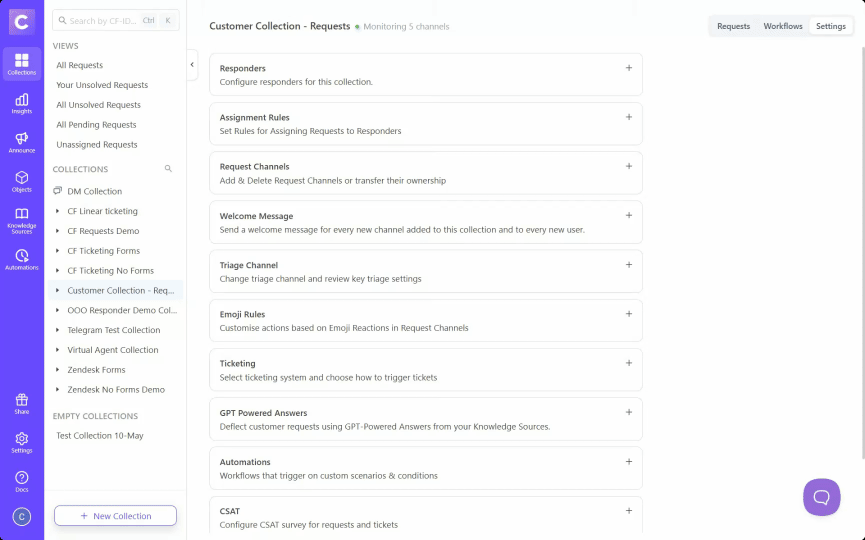
Task: Open the chat support bubble
Action: click(x=821, y=496)
